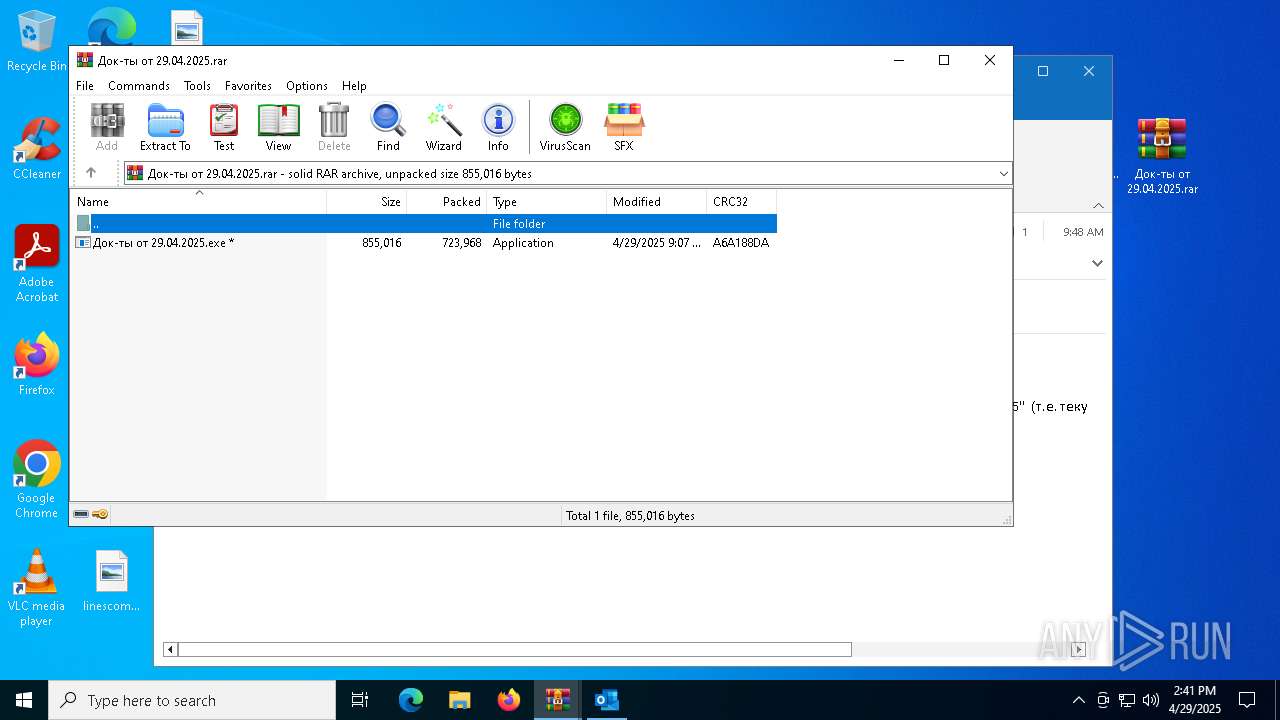Expand the archive path dropdown
The width and height of the screenshot is (1280, 720).
(1003, 173)
